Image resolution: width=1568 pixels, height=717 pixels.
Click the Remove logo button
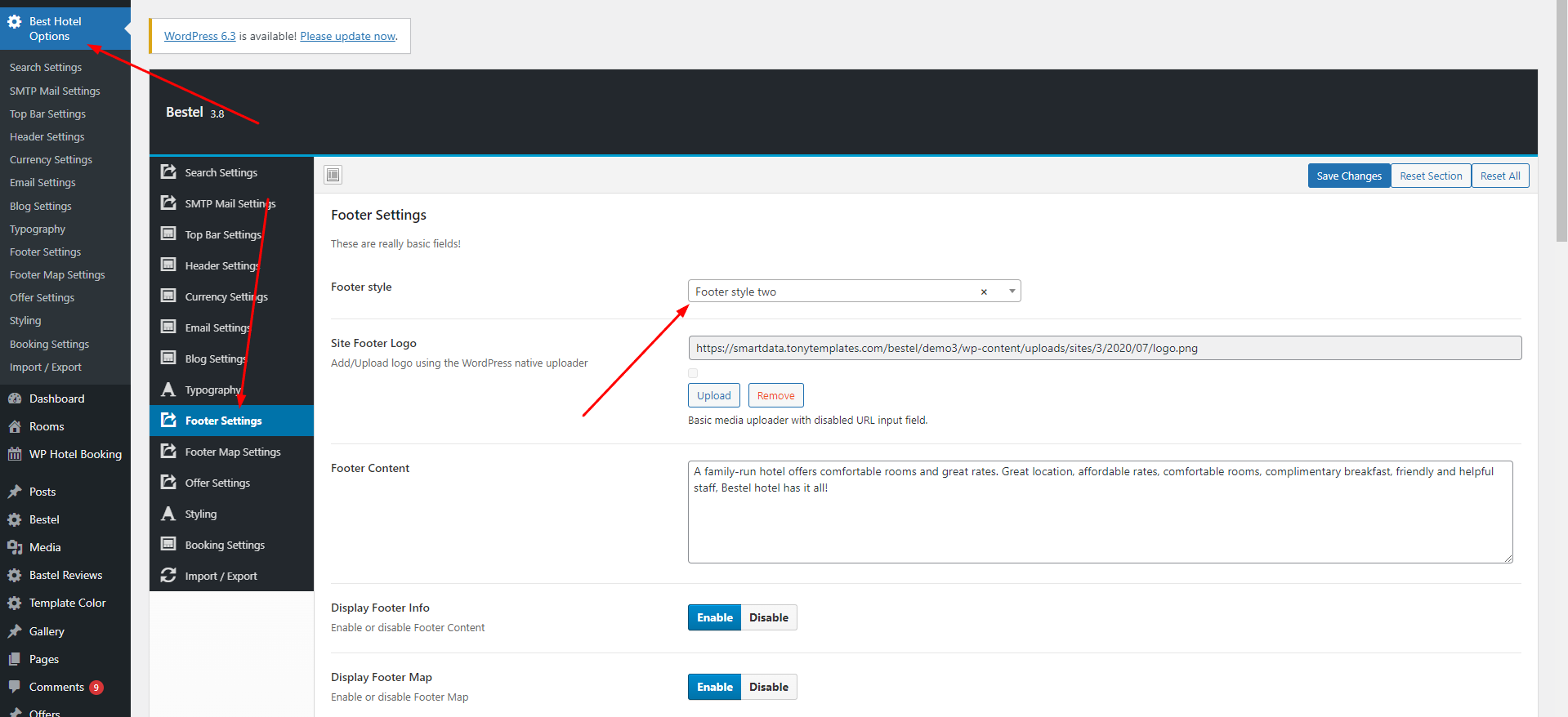pos(775,395)
